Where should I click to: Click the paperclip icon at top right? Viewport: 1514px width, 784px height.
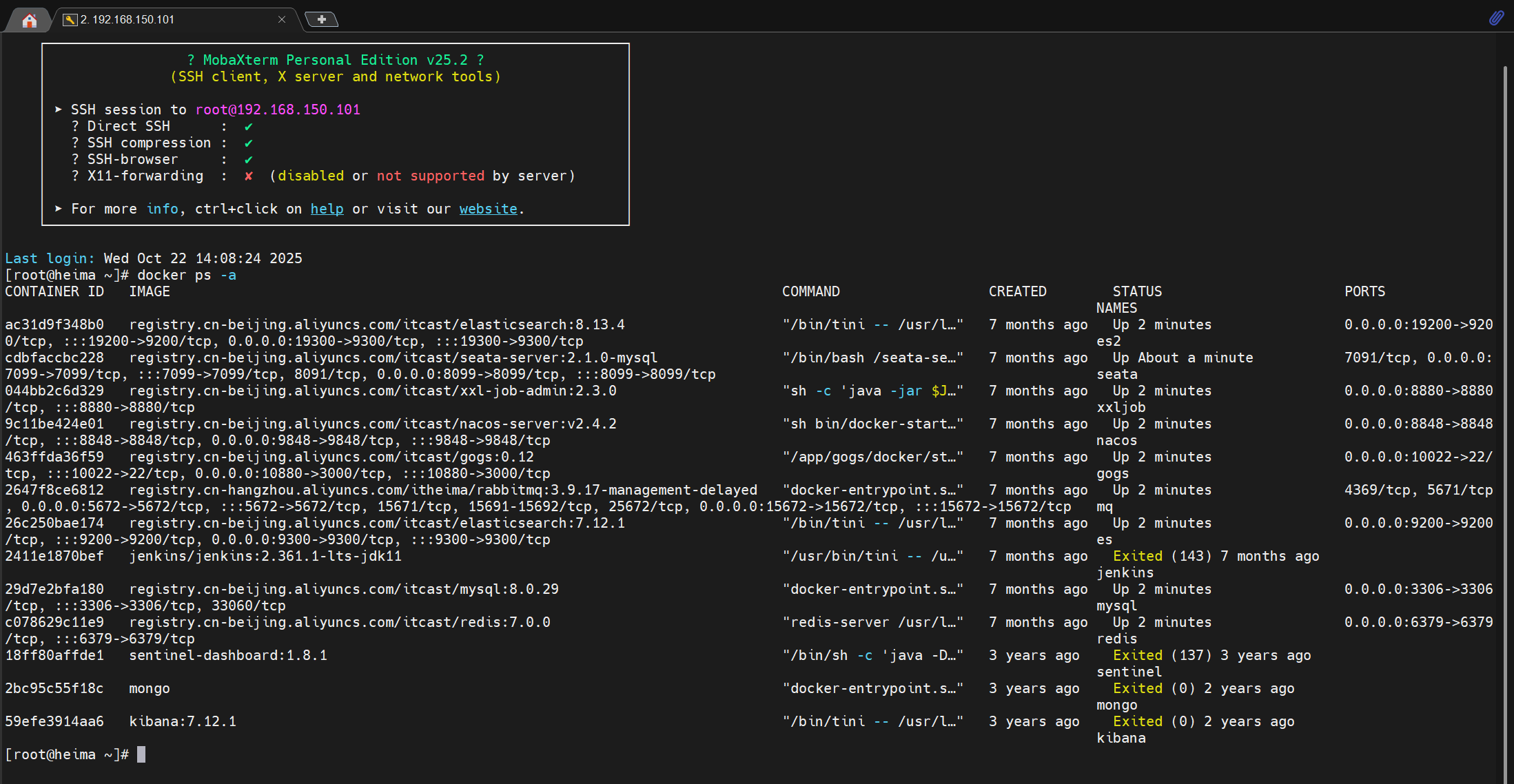pyautogui.click(x=1495, y=18)
